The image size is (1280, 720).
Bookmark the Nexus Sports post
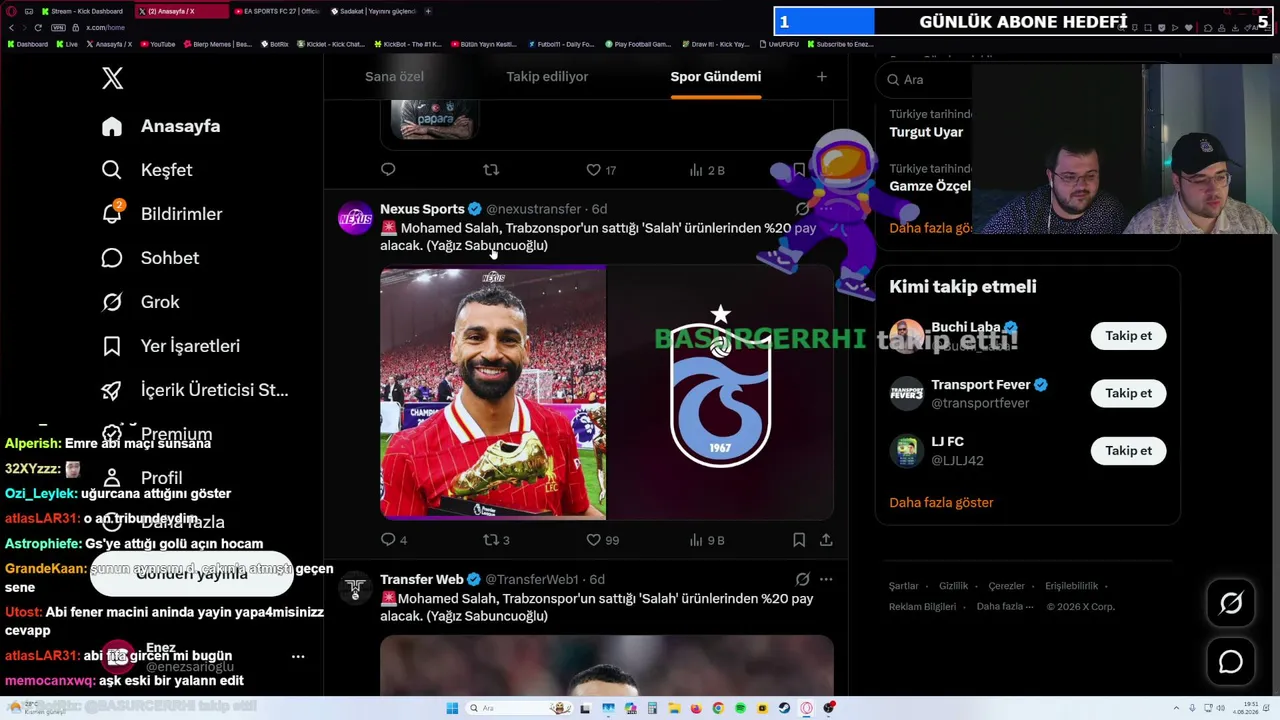point(799,540)
